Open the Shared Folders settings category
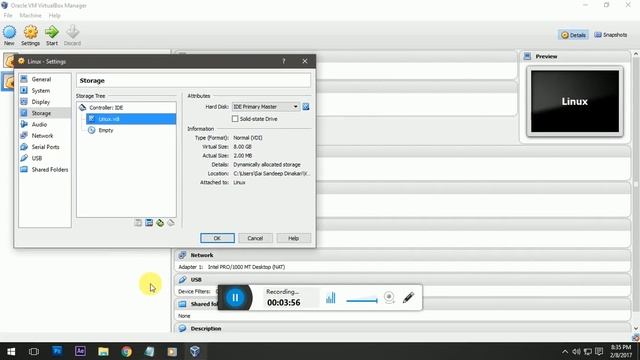The height and width of the screenshot is (360, 640). pos(50,169)
